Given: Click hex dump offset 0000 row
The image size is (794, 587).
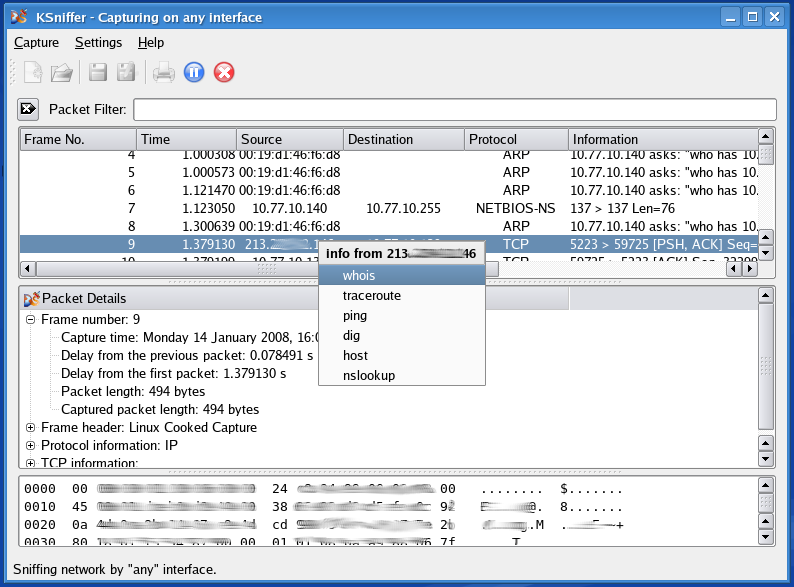Looking at the screenshot, I should pyautogui.click(x=324, y=489).
